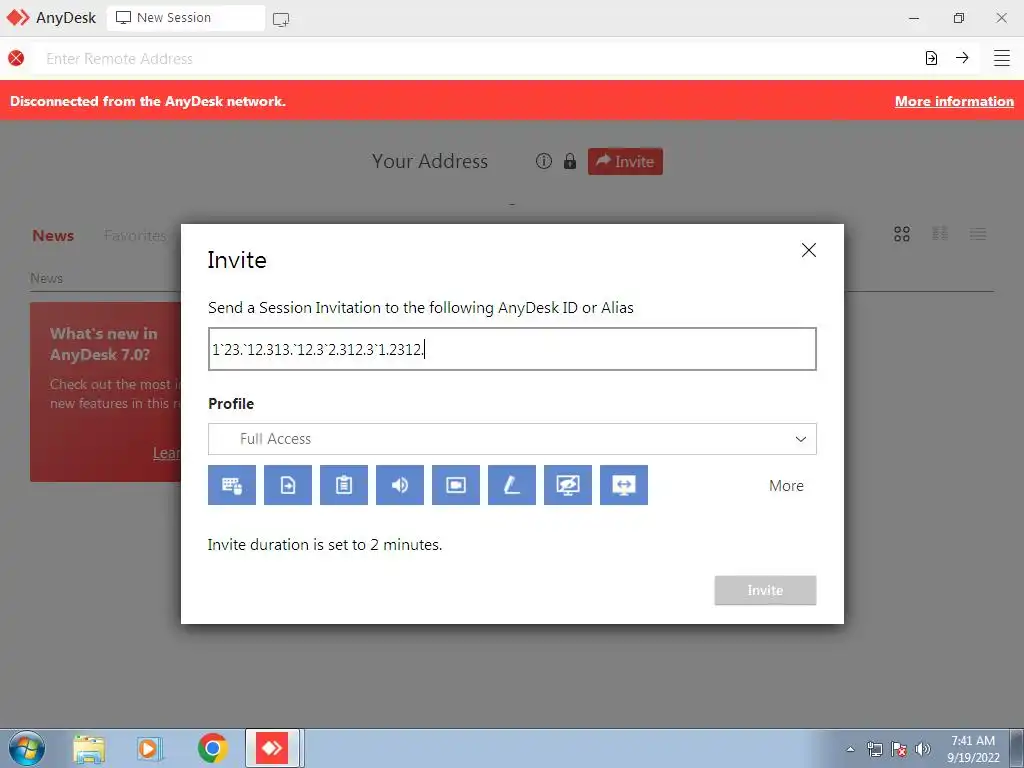
Task: Minimize the AnyDesk window
Action: click(914, 18)
